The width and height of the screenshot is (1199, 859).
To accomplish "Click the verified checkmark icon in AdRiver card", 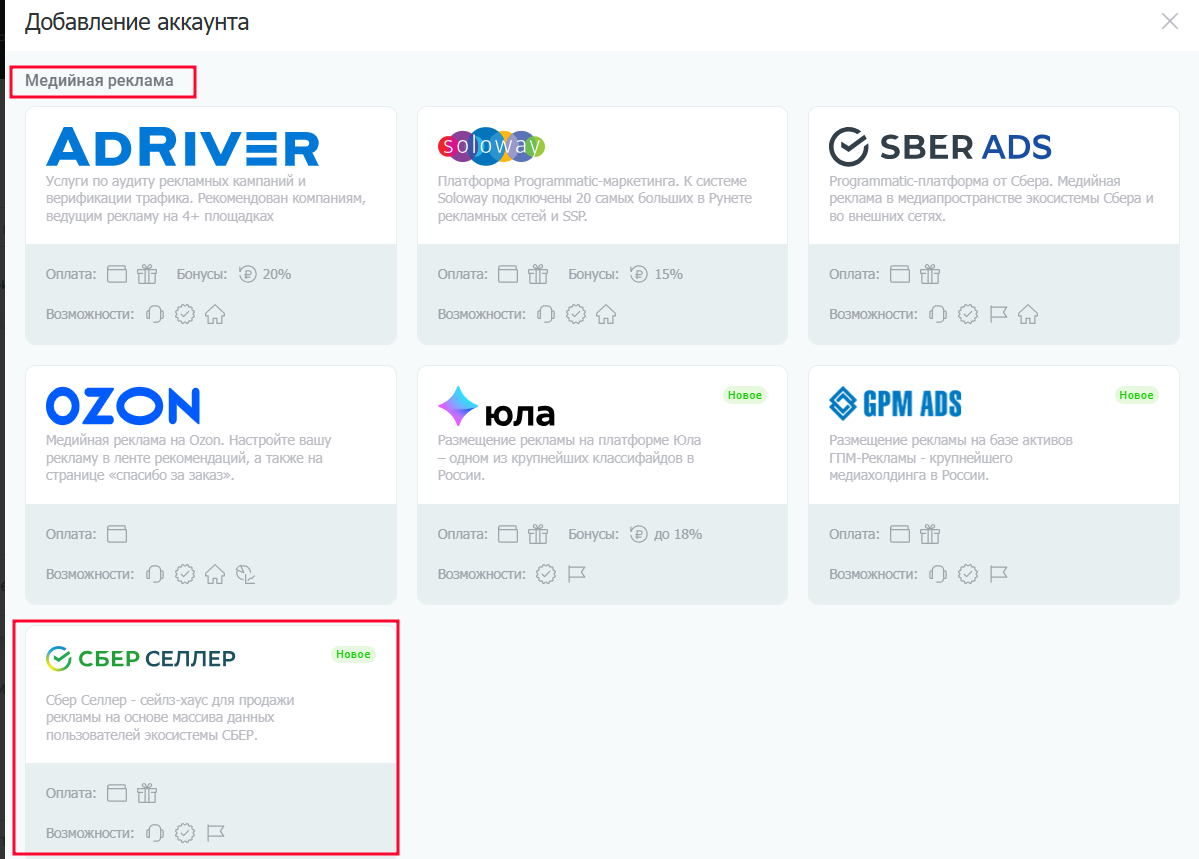I will tap(185, 314).
